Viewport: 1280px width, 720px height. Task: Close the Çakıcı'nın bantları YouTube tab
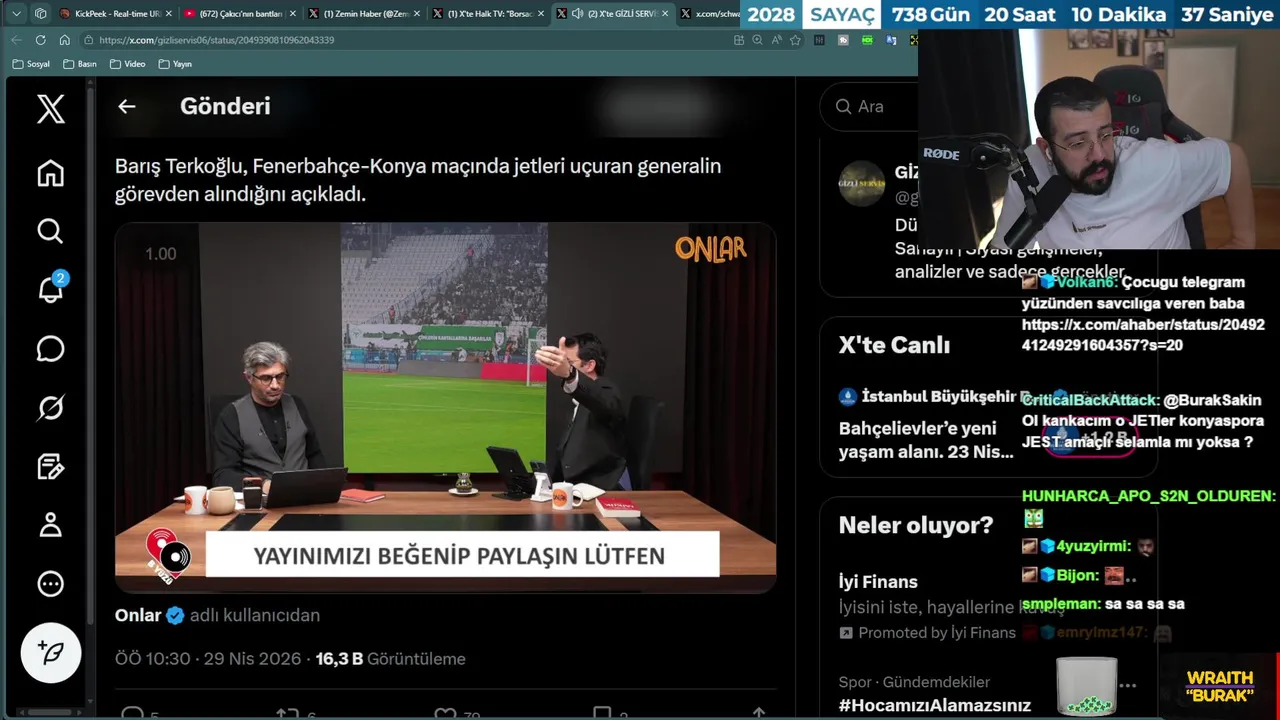292,14
